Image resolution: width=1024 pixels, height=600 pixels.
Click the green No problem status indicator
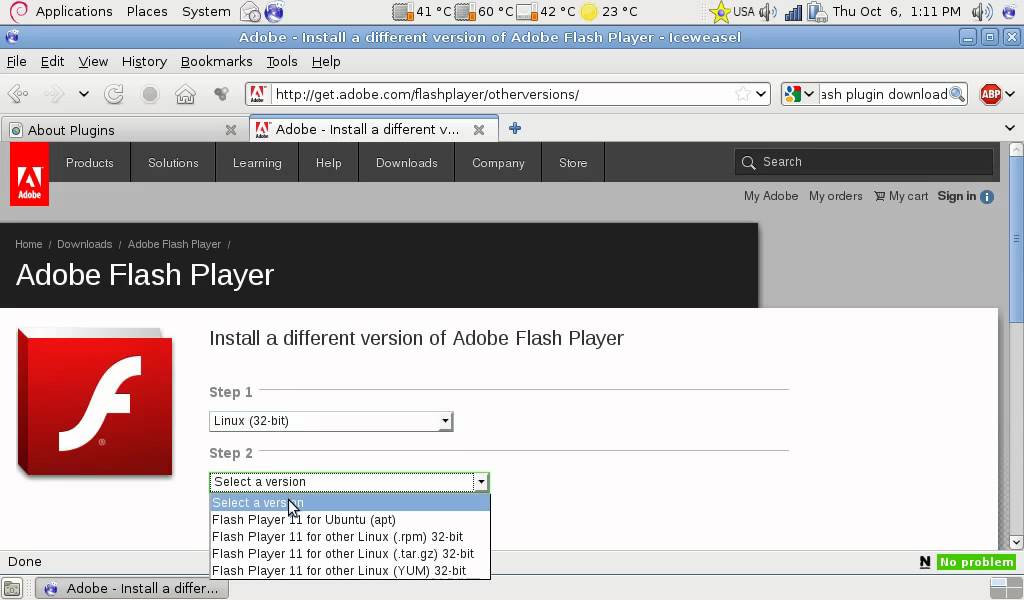coord(977,561)
